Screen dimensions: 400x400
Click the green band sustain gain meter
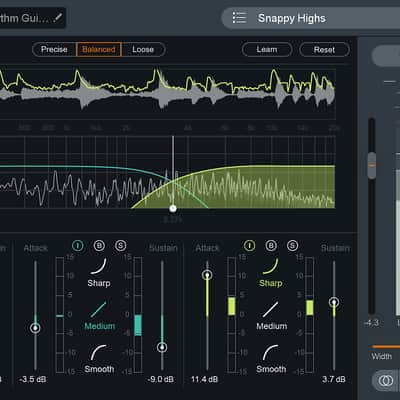click(310, 315)
